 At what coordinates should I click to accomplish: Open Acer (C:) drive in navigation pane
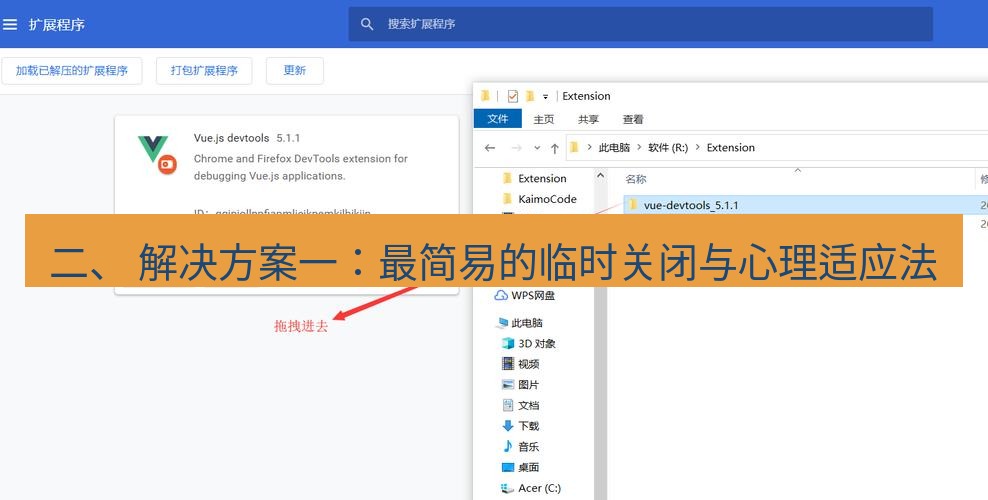pyautogui.click(x=539, y=488)
